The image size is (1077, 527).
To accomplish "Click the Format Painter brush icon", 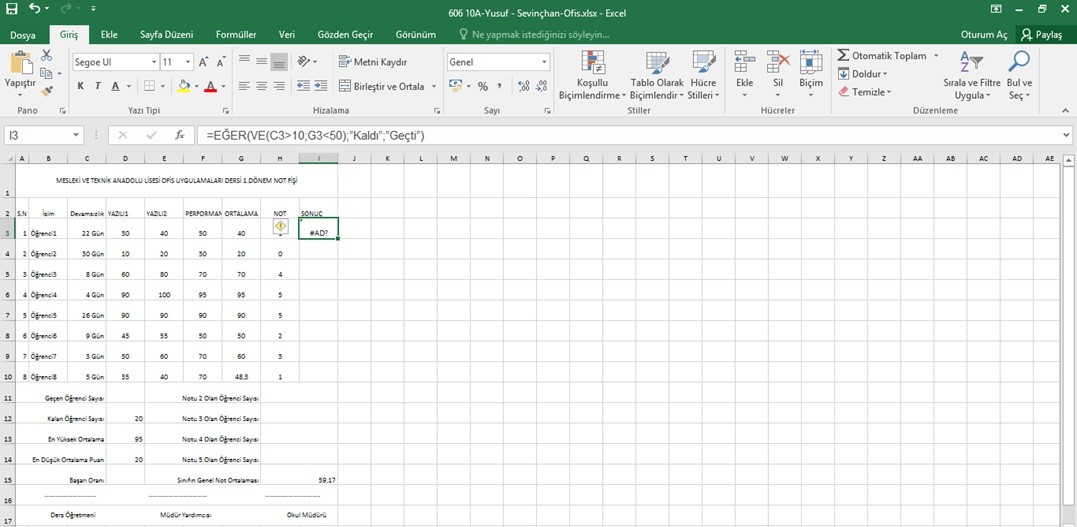I will point(47,91).
